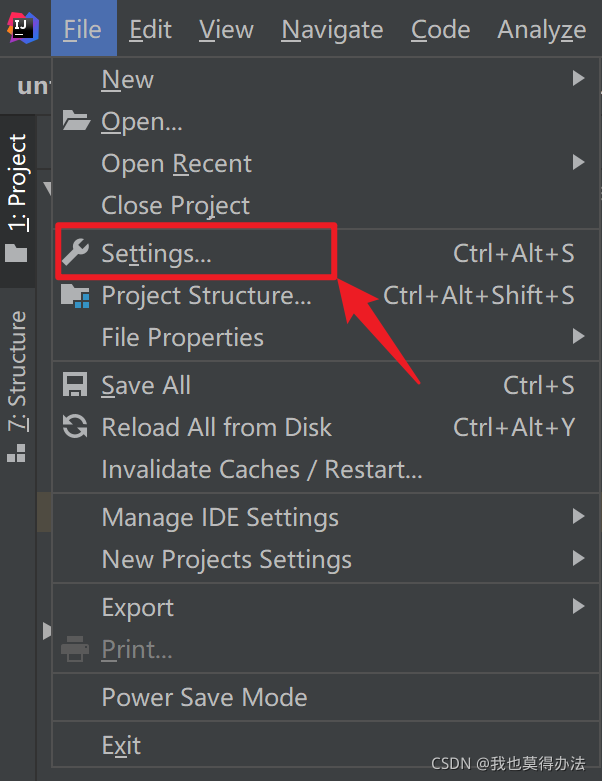The width and height of the screenshot is (602, 781).
Task: Toggle Power Save Mode
Action: pos(204,697)
